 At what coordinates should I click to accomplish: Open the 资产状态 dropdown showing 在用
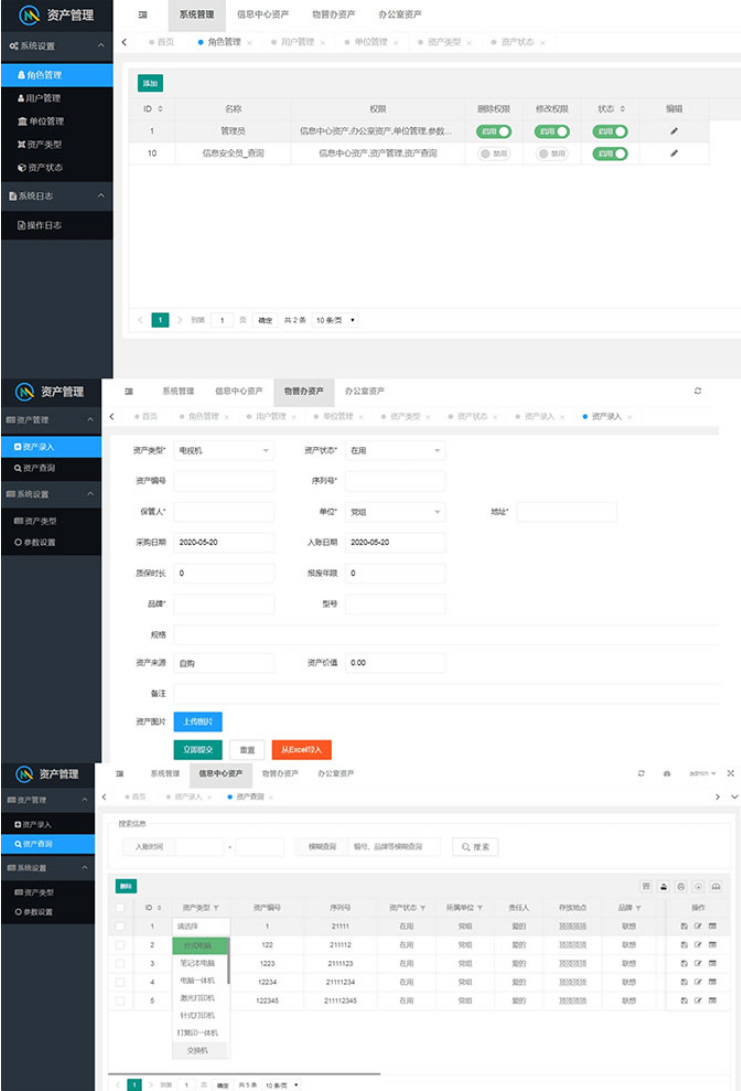(x=394, y=451)
